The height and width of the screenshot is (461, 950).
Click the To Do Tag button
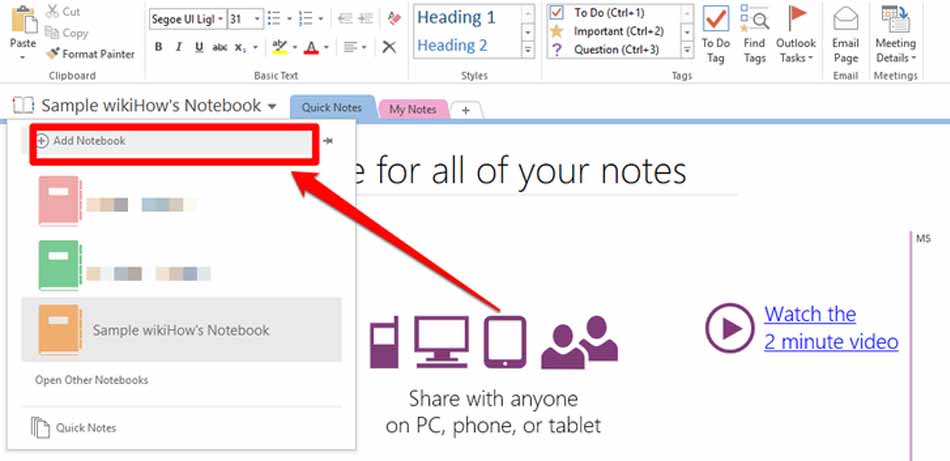(716, 35)
